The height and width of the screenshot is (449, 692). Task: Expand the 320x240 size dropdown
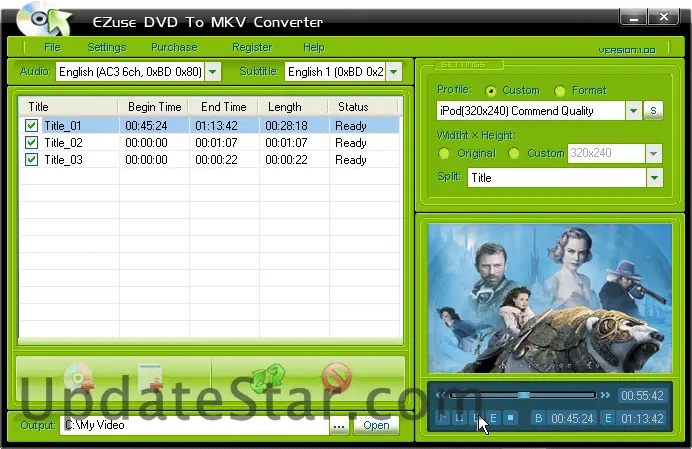pyautogui.click(x=654, y=154)
